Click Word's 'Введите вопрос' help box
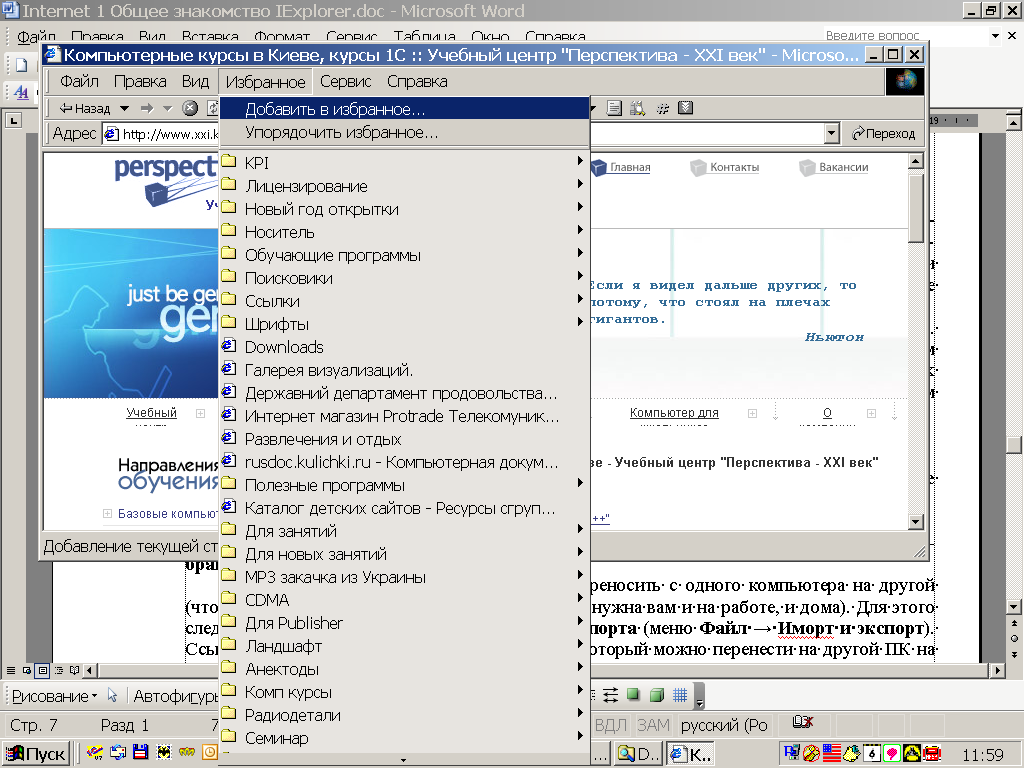Viewport: 1024px width, 768px height. point(904,35)
